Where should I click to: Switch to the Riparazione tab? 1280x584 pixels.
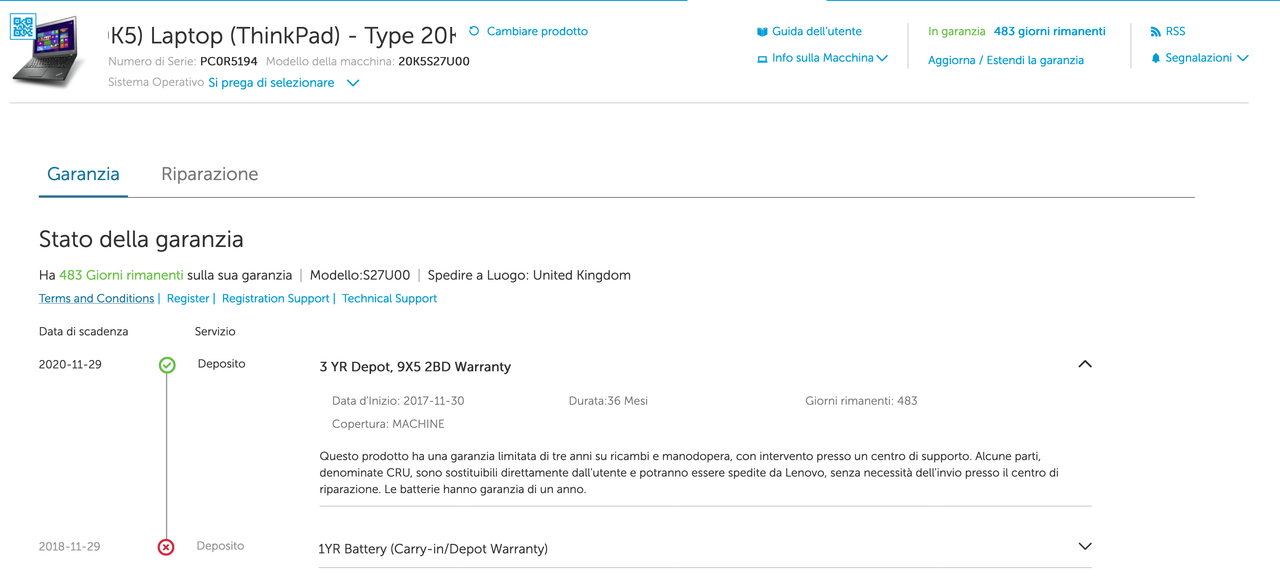click(x=209, y=174)
